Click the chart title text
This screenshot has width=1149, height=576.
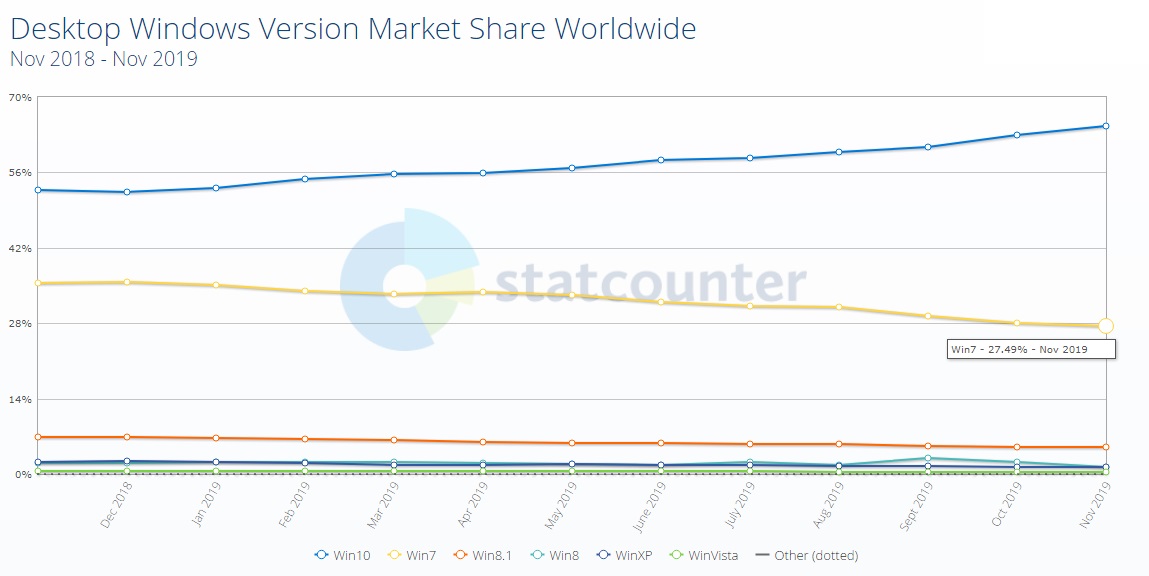pyautogui.click(x=352, y=28)
